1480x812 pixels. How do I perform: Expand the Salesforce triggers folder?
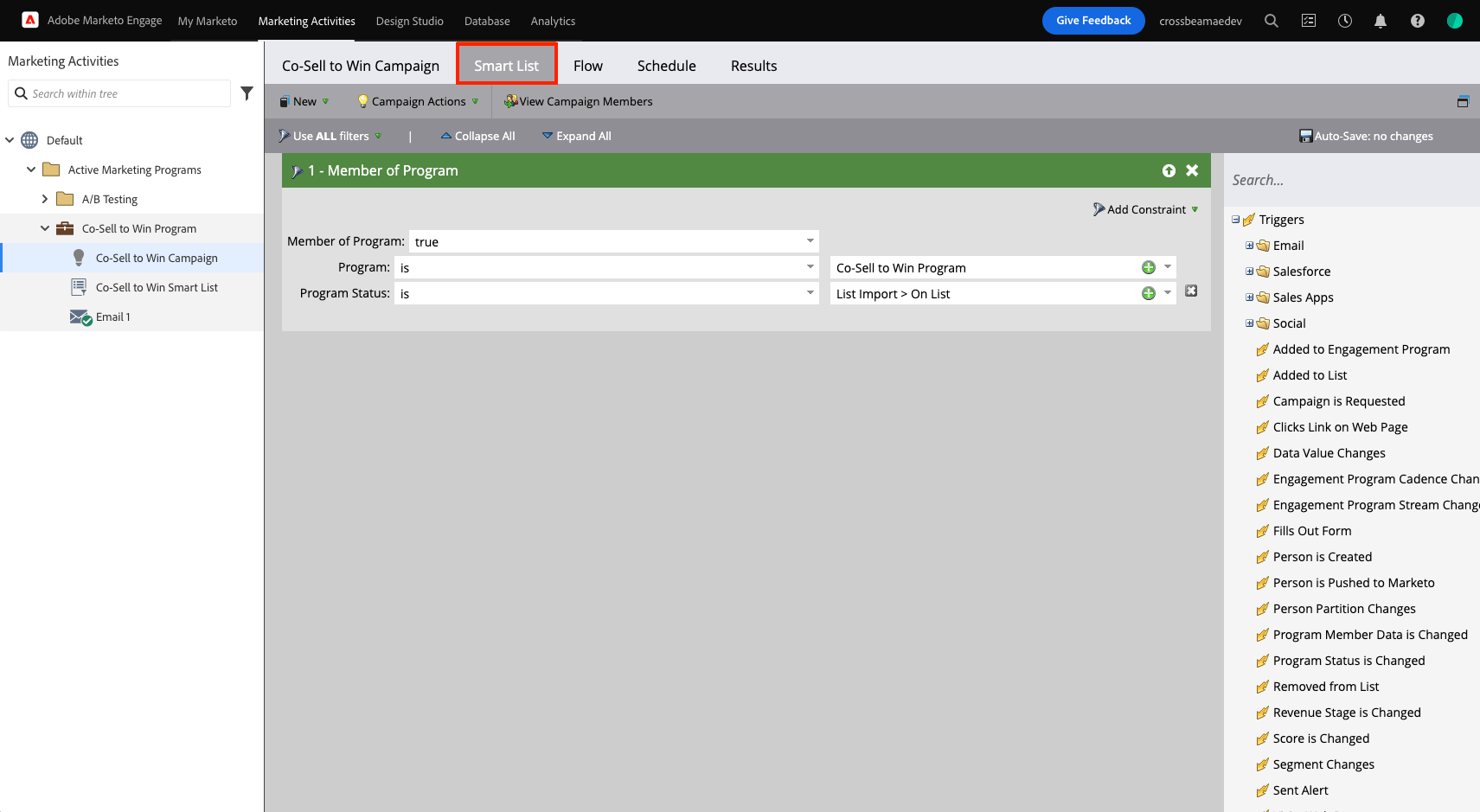pyautogui.click(x=1249, y=272)
